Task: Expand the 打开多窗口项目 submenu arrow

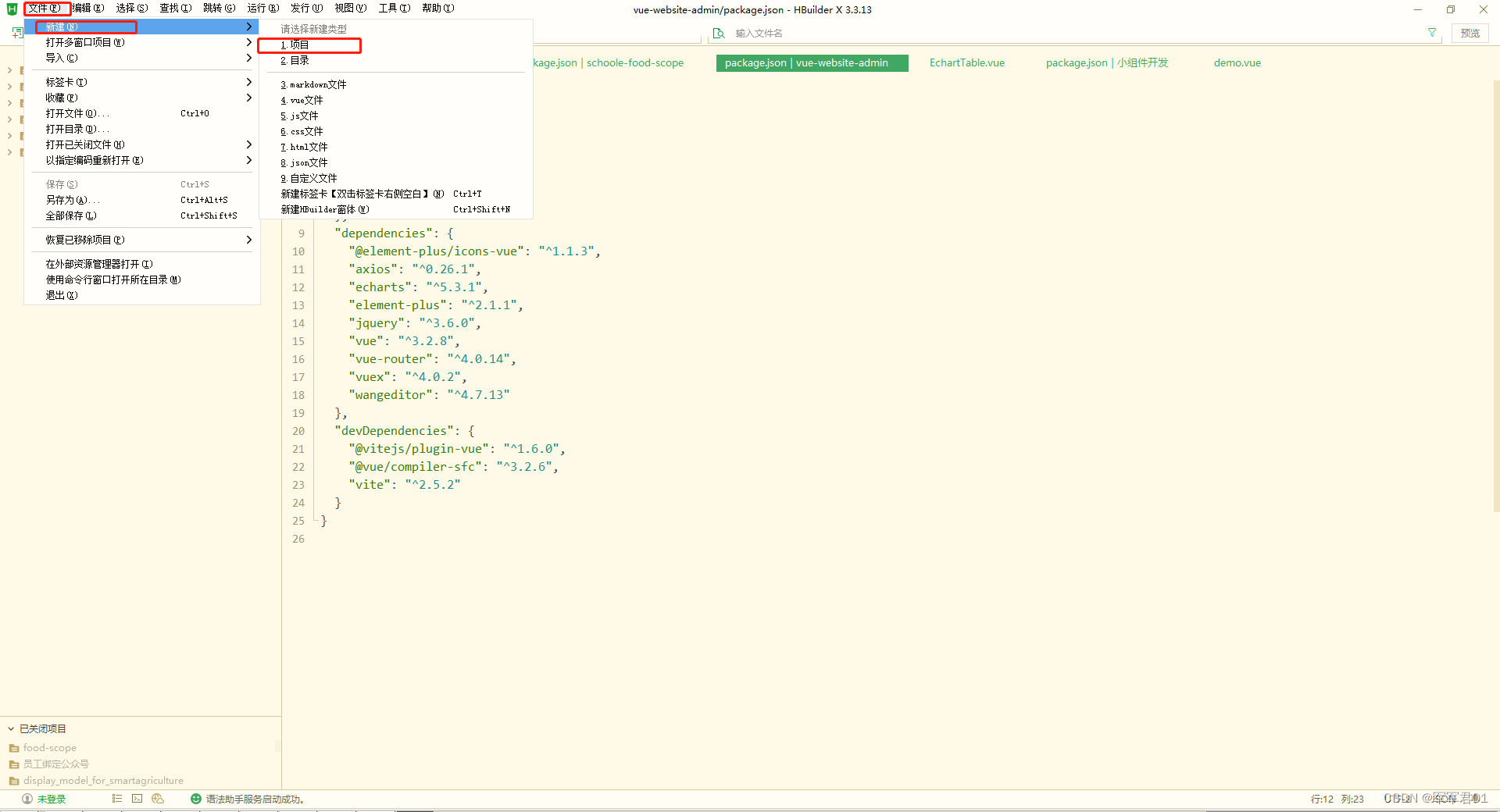Action: point(248,42)
